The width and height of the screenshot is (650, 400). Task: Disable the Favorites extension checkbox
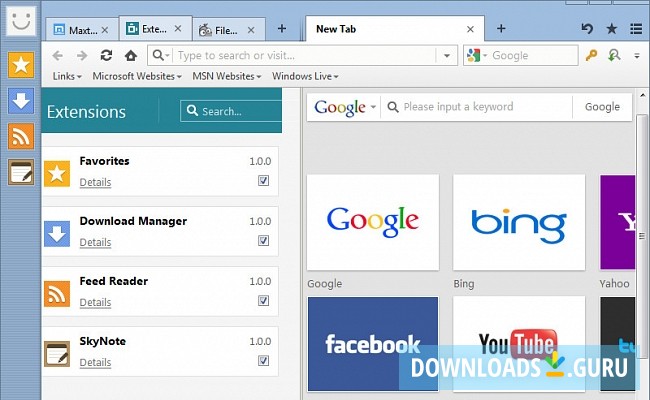(x=263, y=180)
